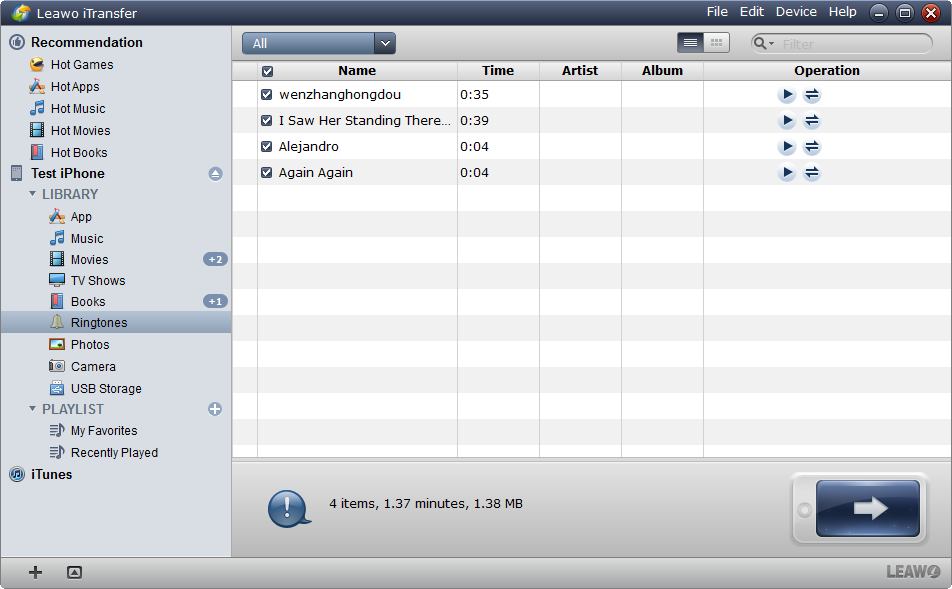The height and width of the screenshot is (589, 952).
Task: Switch to grid thumbnail view
Action: 716,43
